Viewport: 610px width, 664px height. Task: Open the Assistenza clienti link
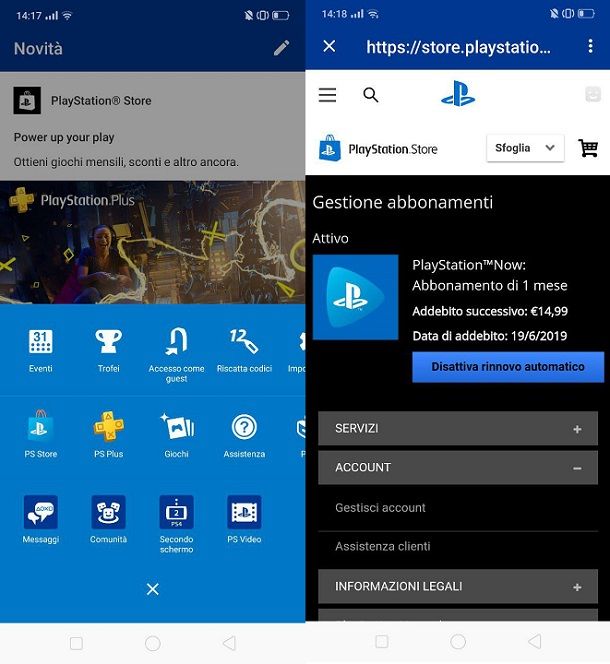[383, 546]
